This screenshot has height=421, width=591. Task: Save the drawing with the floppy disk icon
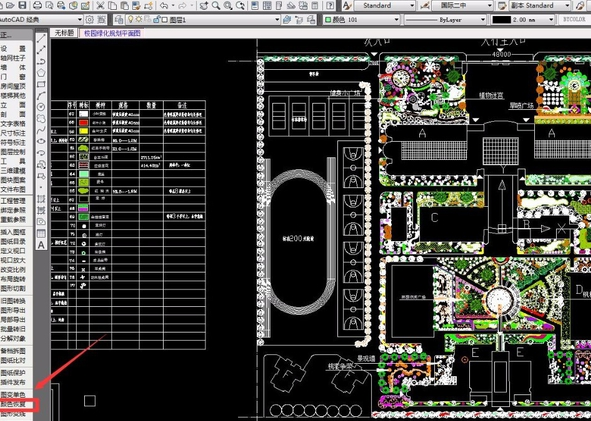click(x=23, y=5)
